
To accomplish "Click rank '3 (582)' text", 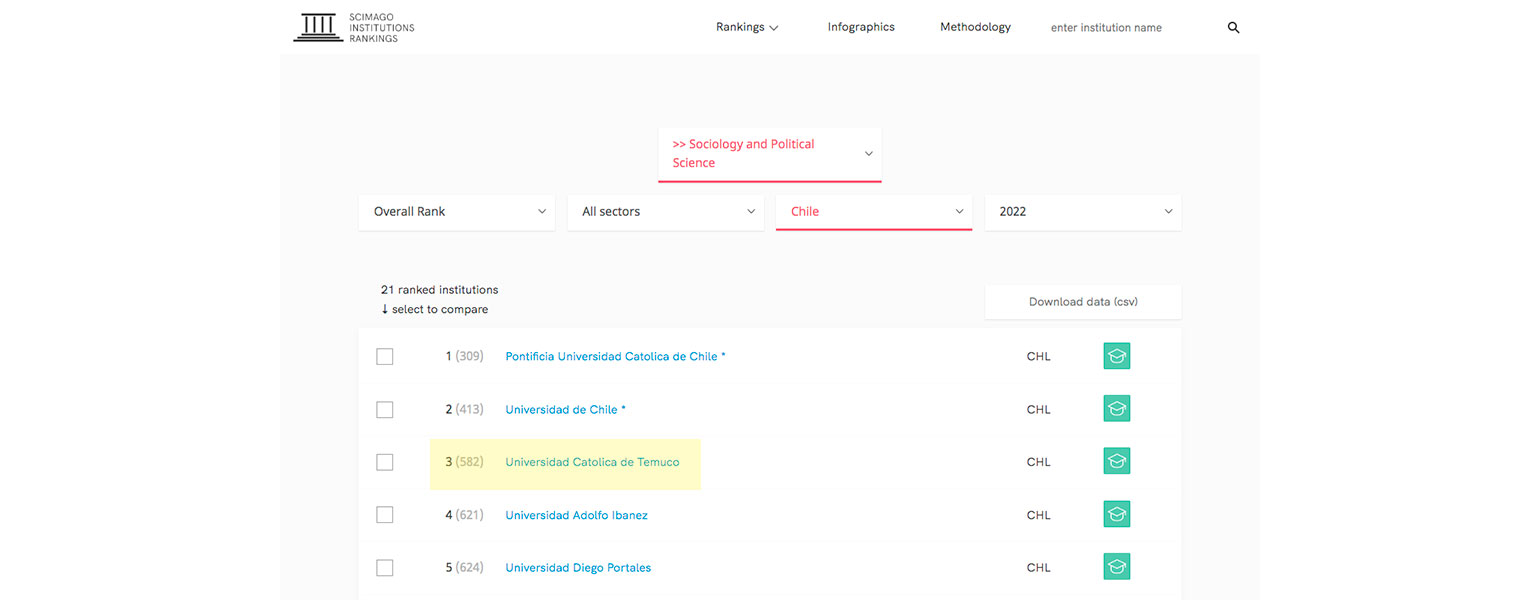I will point(465,462).
